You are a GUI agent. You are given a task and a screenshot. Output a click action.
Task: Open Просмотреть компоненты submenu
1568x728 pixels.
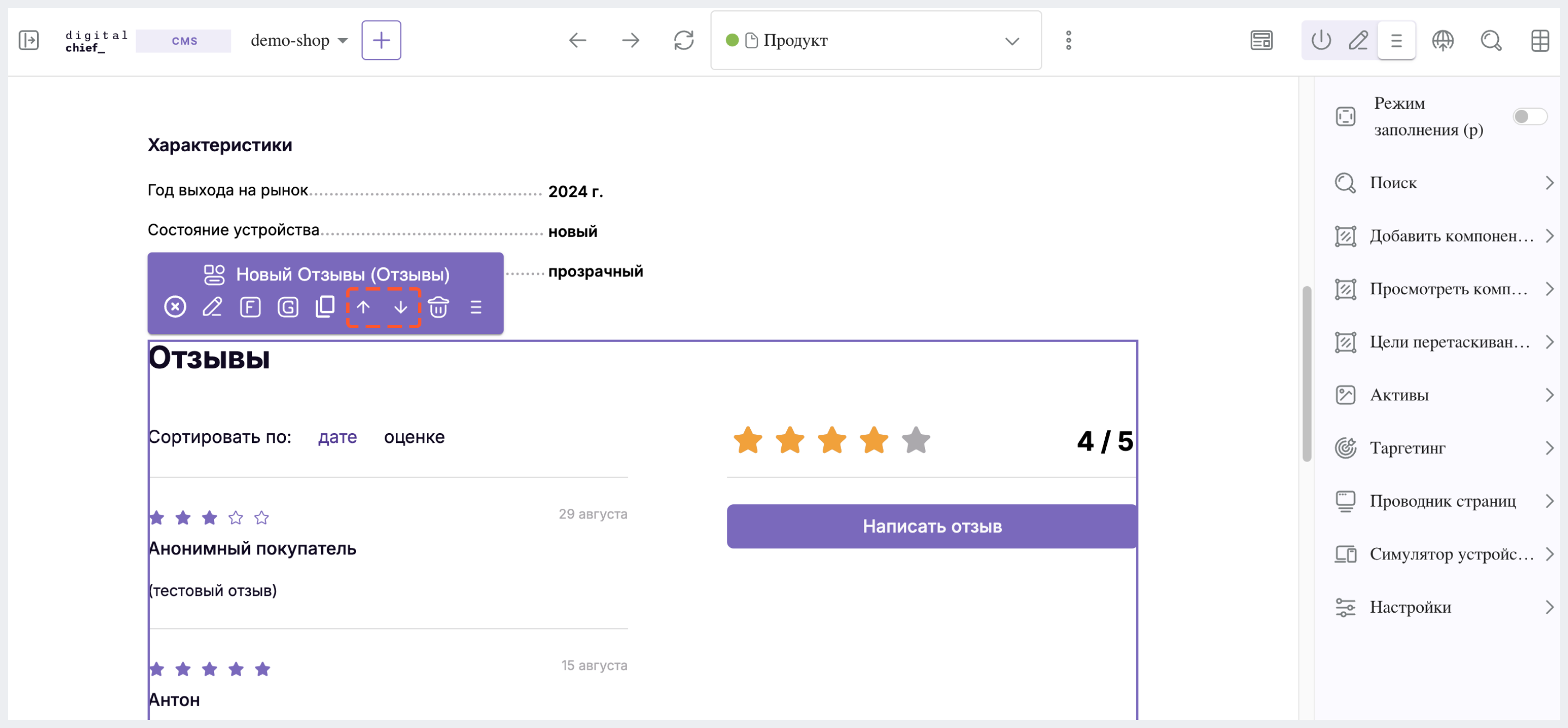tap(1443, 289)
